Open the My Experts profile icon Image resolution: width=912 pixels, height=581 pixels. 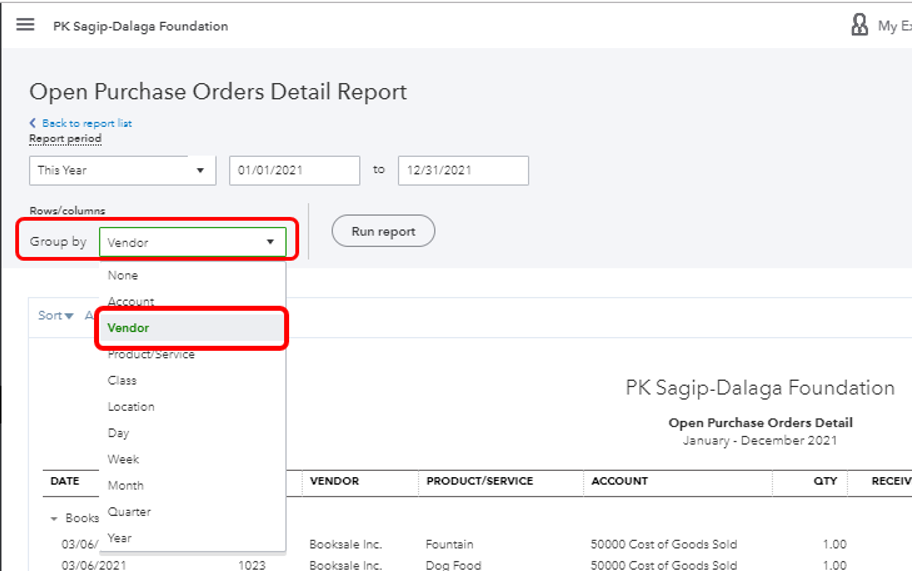pyautogui.click(x=859, y=25)
